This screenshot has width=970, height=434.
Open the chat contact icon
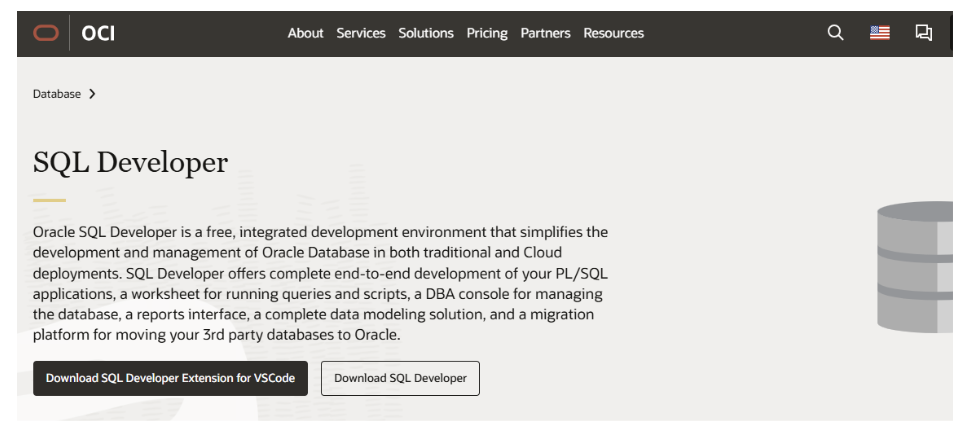[923, 33]
